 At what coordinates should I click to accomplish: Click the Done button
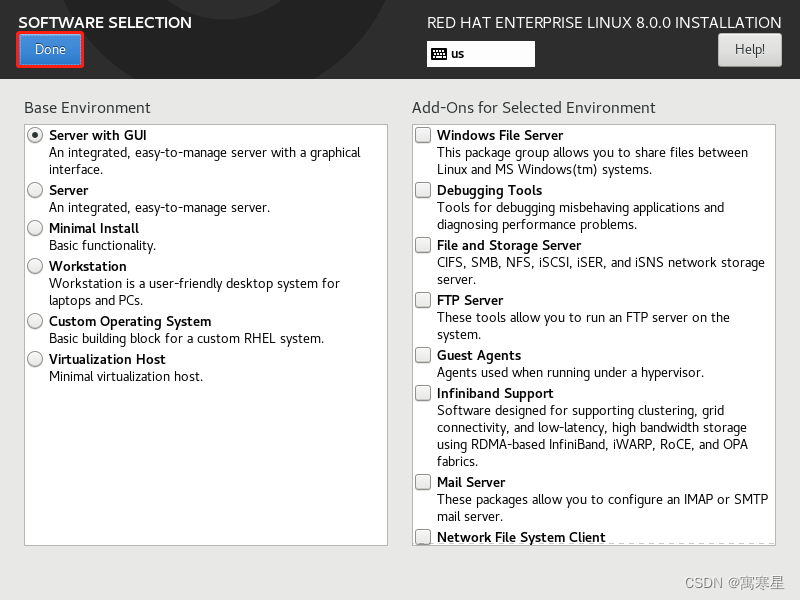(x=50, y=49)
